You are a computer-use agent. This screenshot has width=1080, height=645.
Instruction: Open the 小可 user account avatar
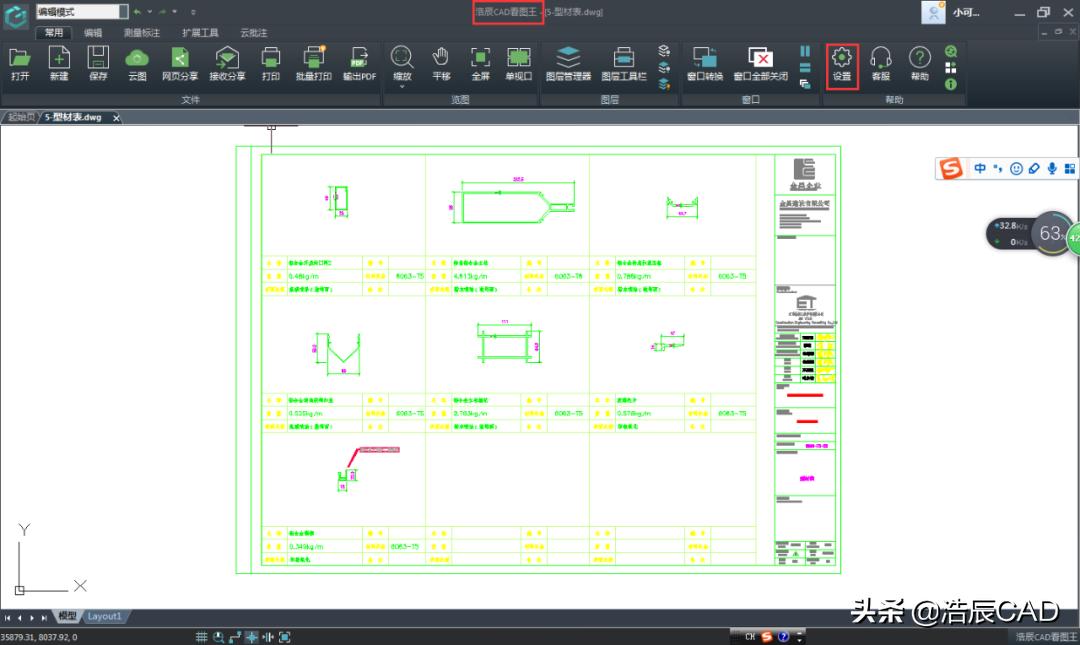click(933, 12)
